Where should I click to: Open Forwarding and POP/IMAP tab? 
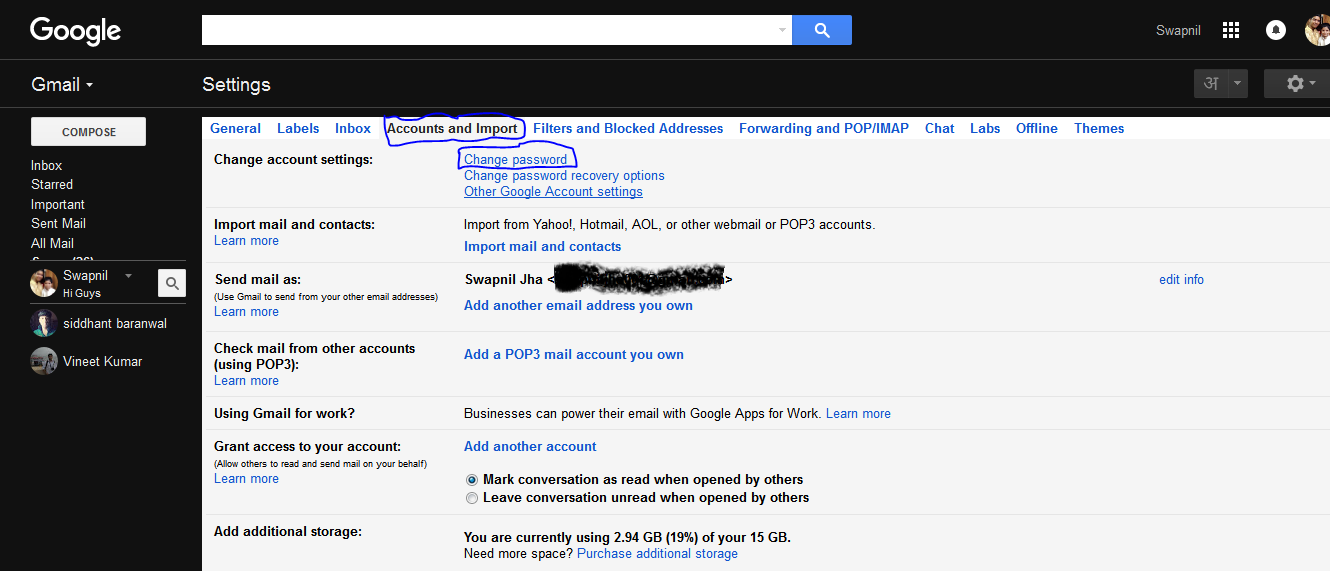tap(824, 128)
